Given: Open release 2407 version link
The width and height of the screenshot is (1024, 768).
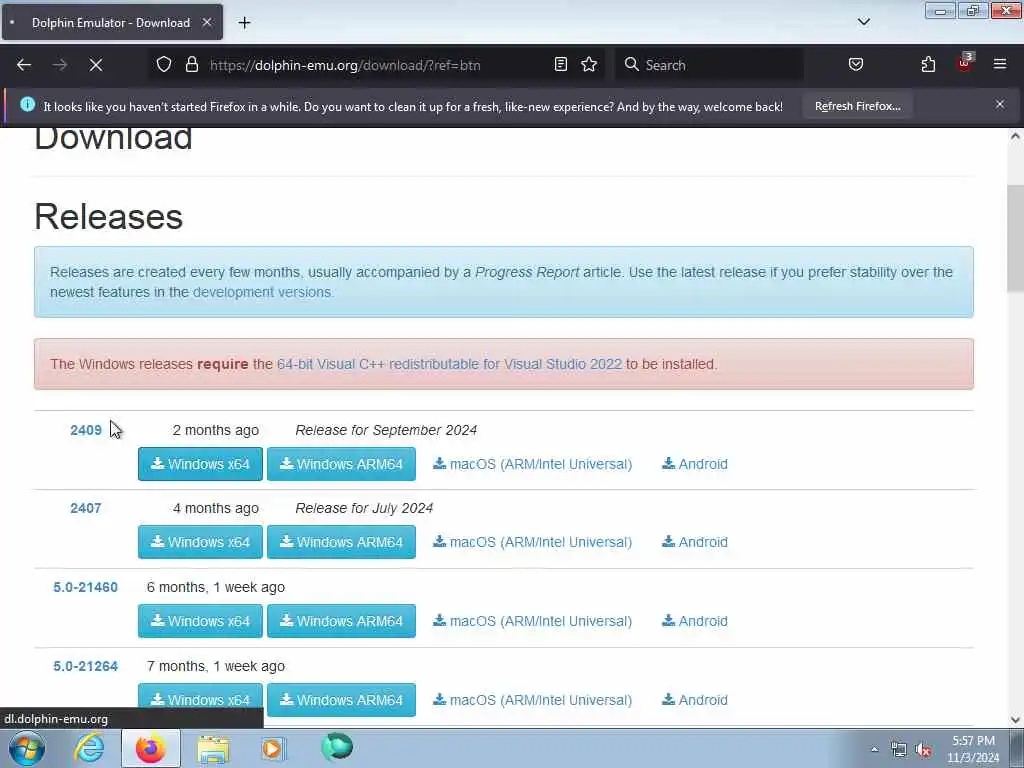Looking at the screenshot, I should point(86,508).
